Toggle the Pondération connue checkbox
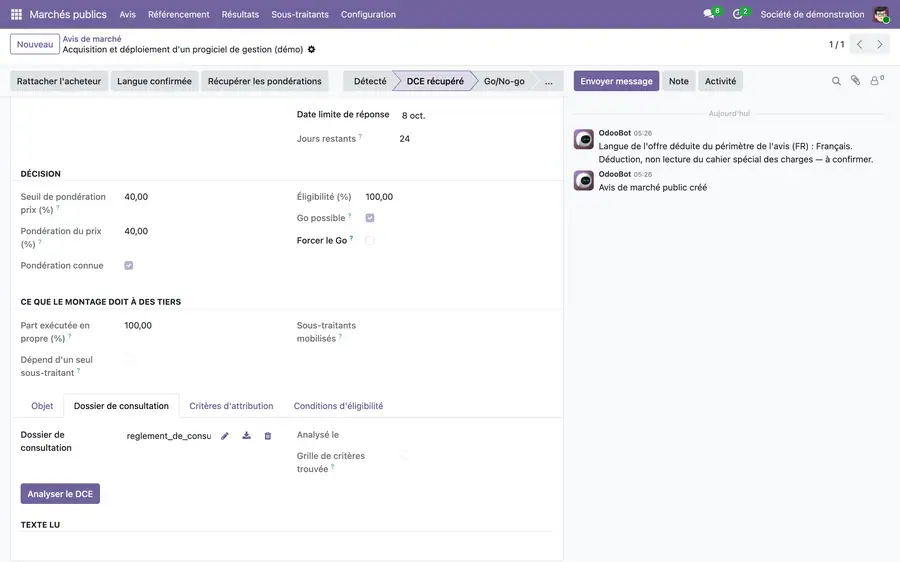 [x=129, y=265]
